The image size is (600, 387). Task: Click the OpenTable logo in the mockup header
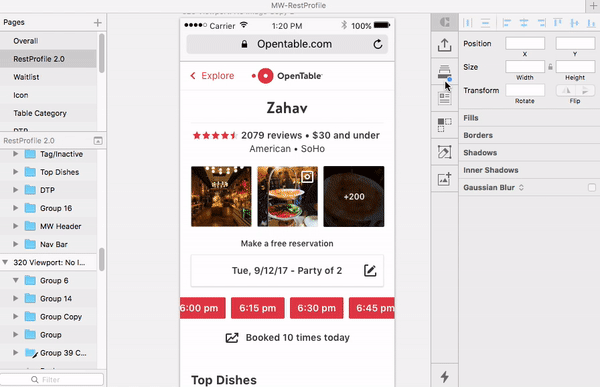coord(287,76)
